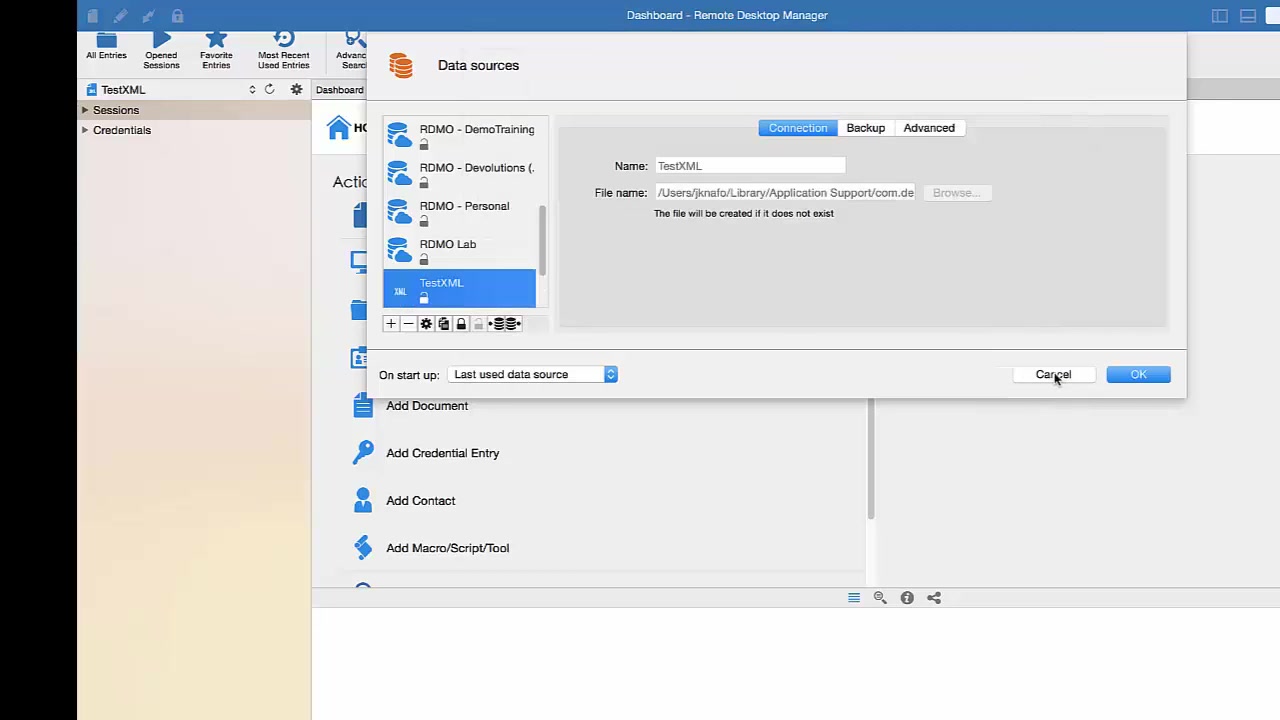Open the Opened Sessions view
Image resolution: width=1280 pixels, height=720 pixels.
(x=161, y=51)
